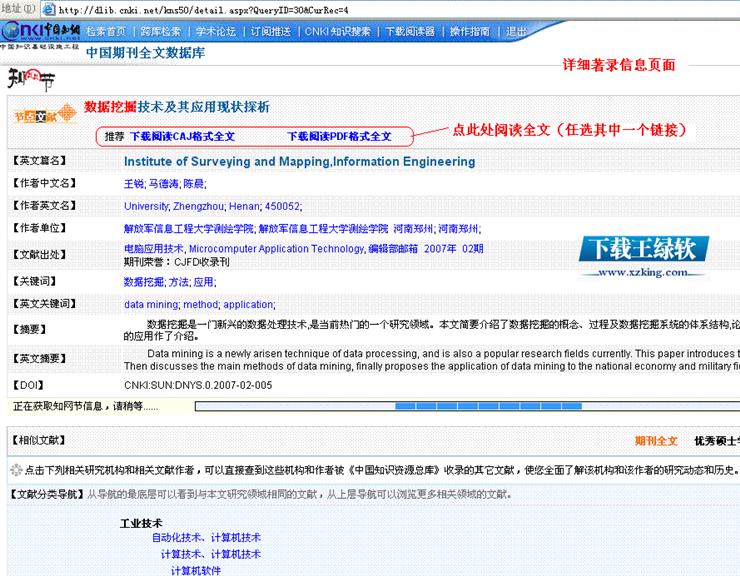Click the article title 数据挖掘技术及其应用现状探析
The height and width of the screenshot is (576, 740).
click(x=177, y=107)
